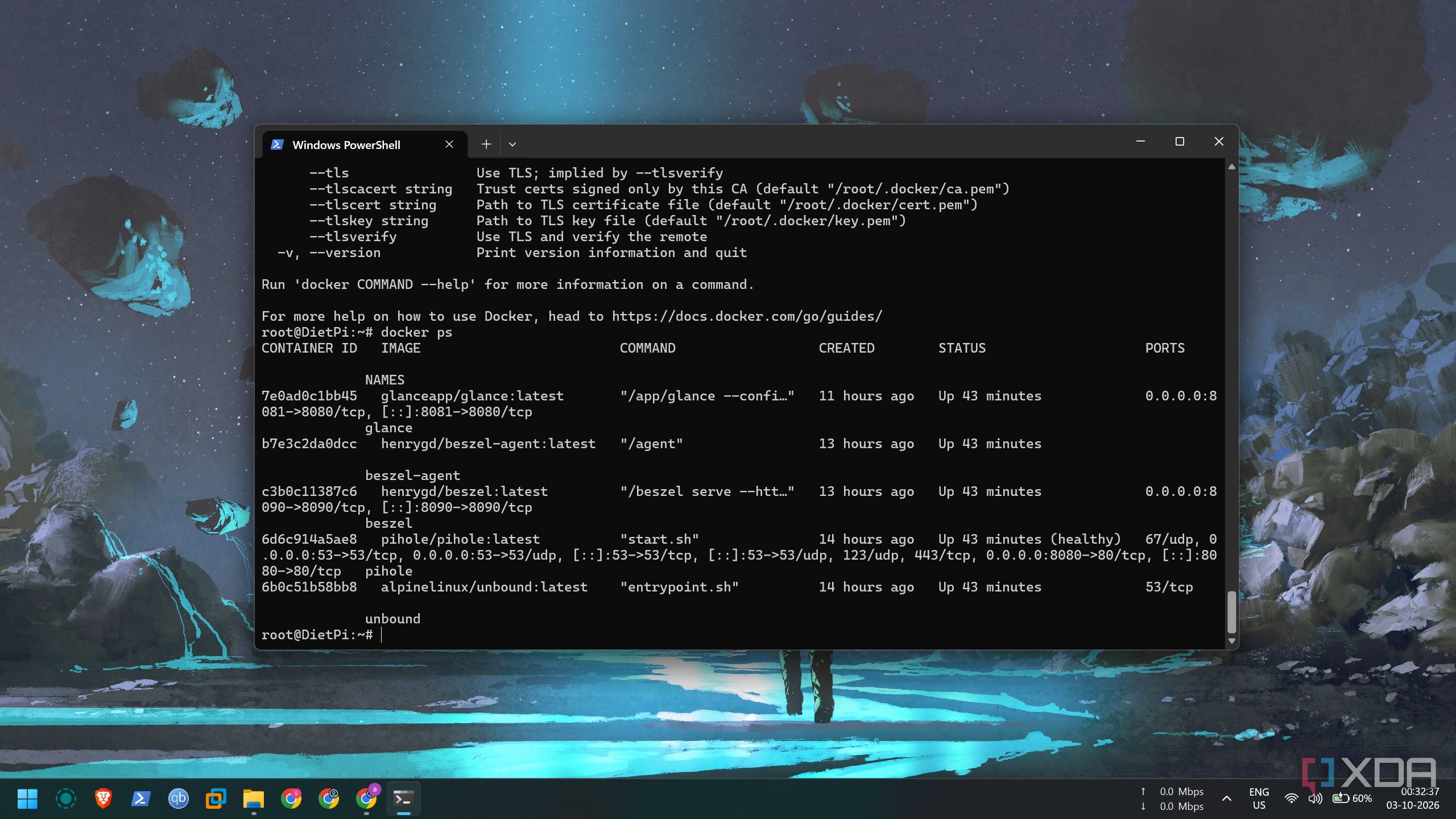Open the teal dashed-circle taskbar app
1456x819 pixels.
[x=65, y=799]
